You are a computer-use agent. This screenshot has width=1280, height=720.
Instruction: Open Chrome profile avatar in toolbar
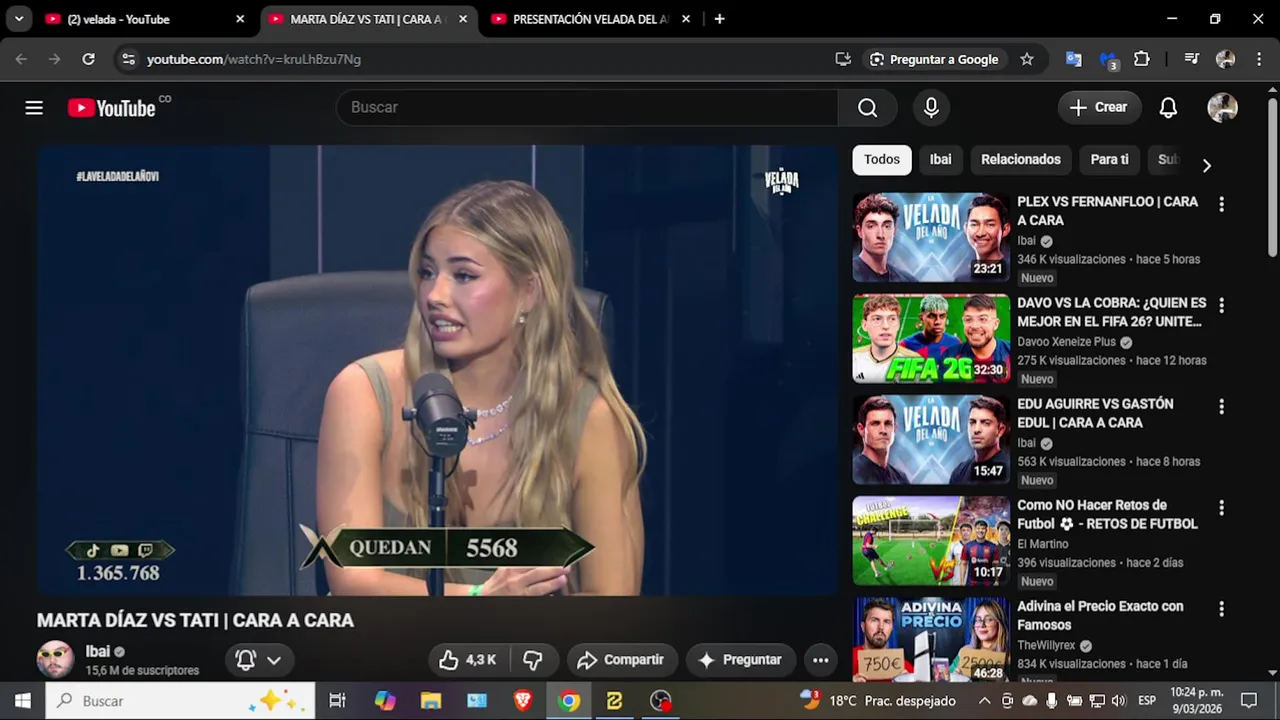tap(1225, 59)
